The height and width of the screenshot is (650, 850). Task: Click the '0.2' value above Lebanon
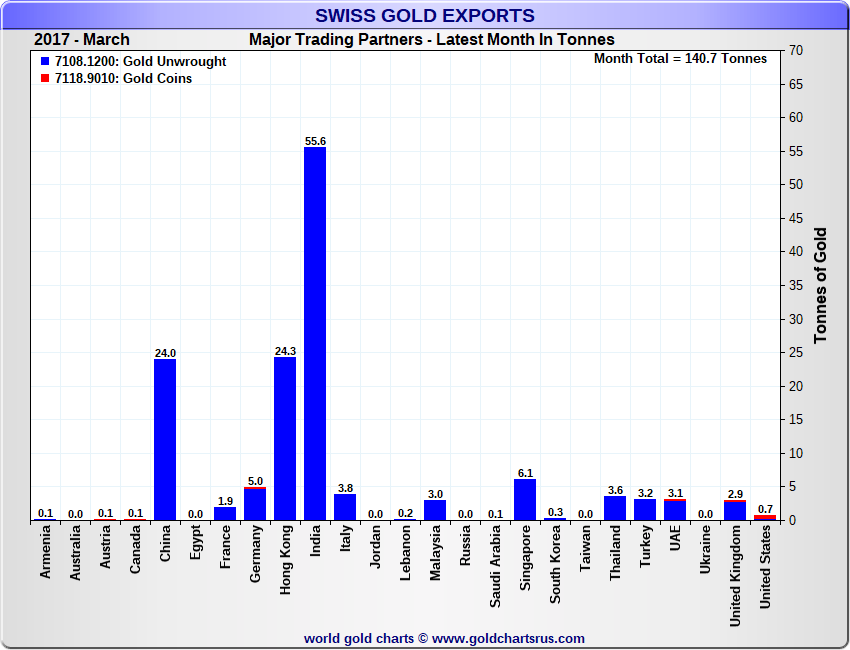(x=405, y=513)
